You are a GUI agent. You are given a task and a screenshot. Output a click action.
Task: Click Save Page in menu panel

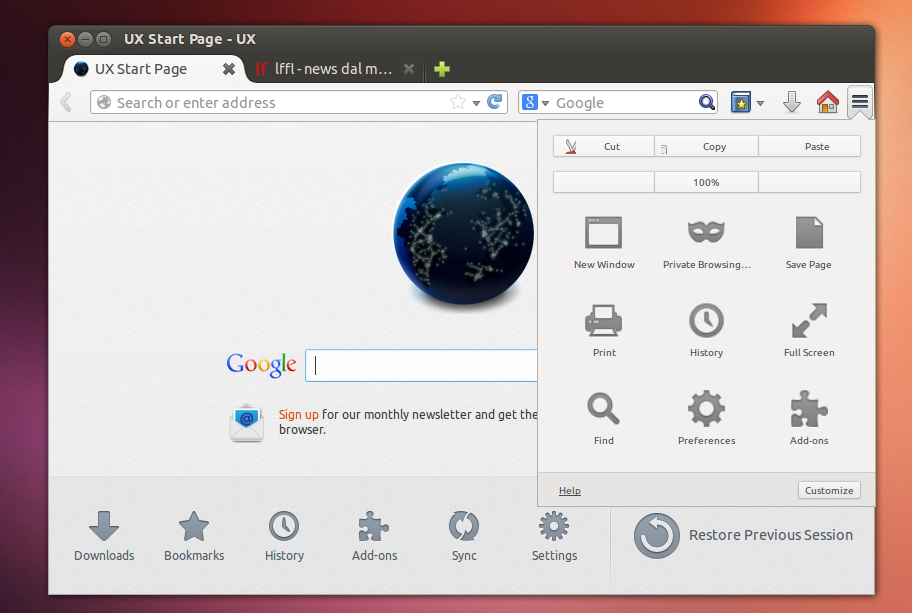coord(808,243)
